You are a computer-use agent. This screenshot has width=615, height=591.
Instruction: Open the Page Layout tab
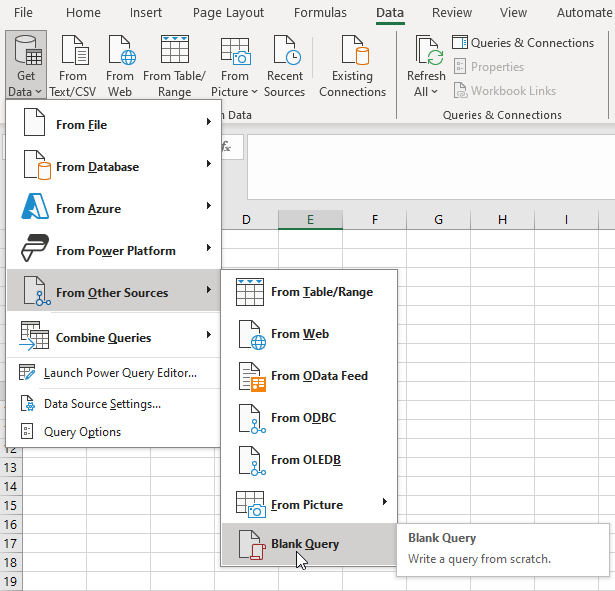click(x=228, y=13)
